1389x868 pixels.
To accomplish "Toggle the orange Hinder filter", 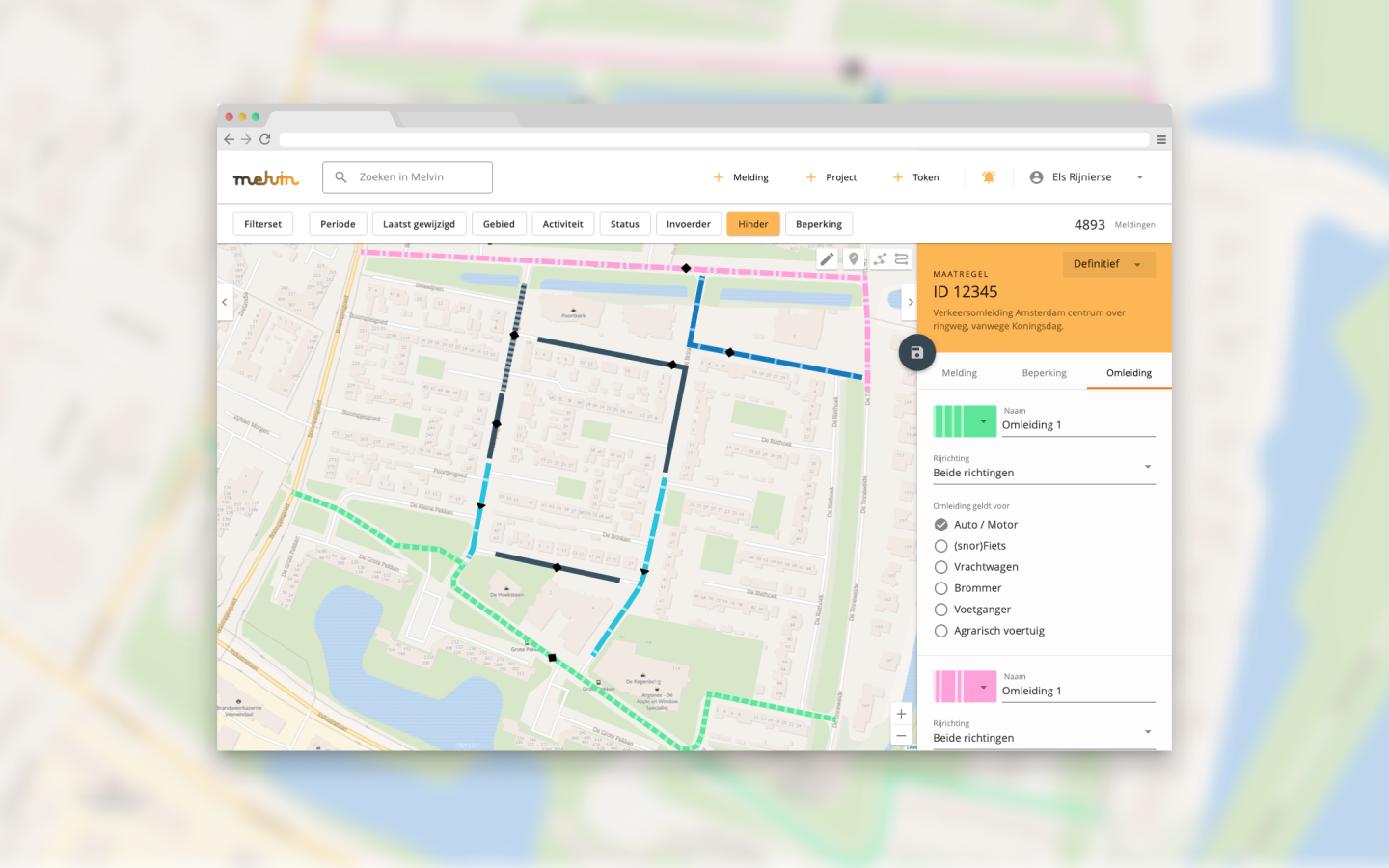I will (753, 224).
